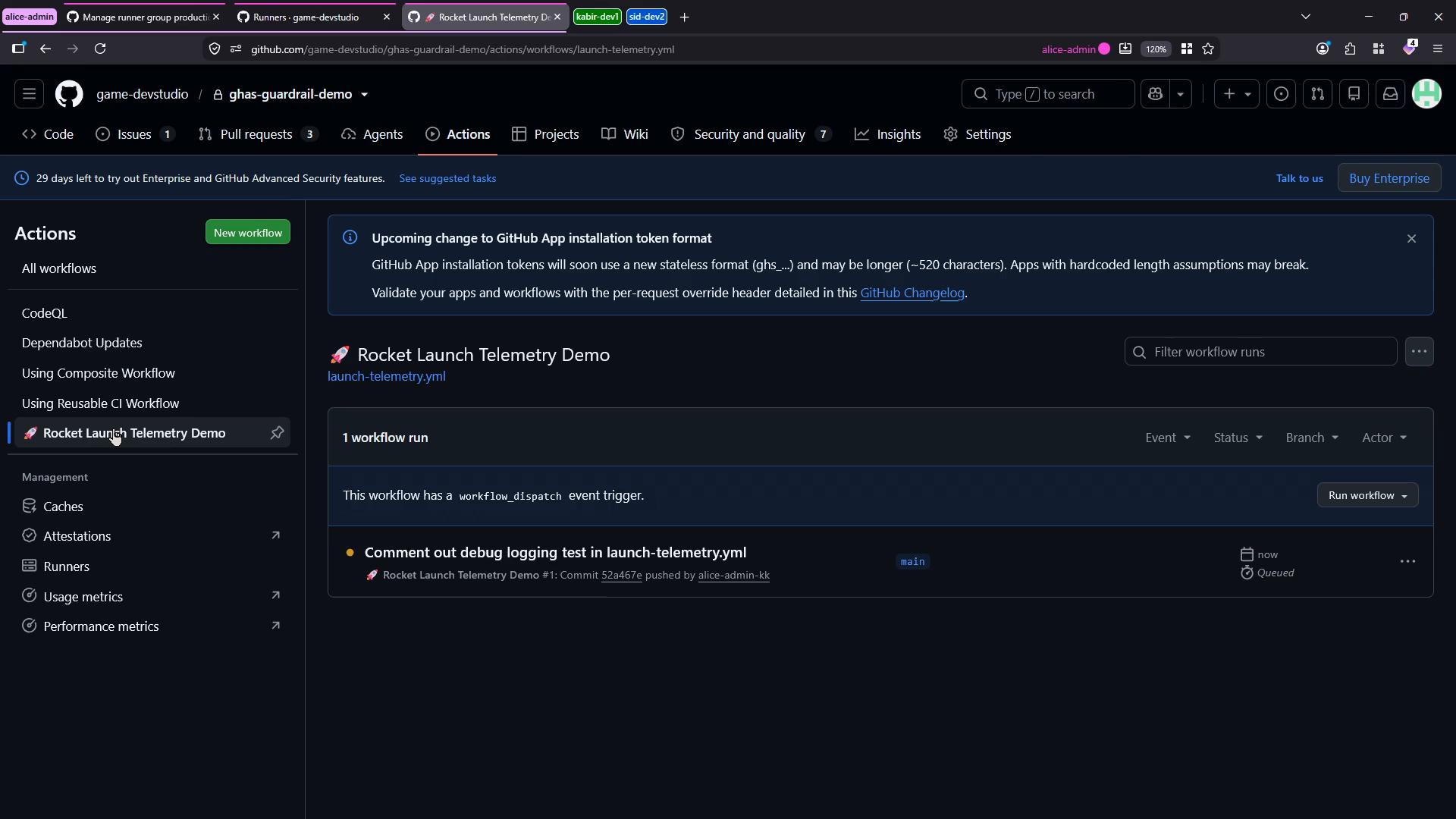This screenshot has height=819, width=1456.
Task: Open the GitHub global navigation hamburger menu
Action: (29, 94)
